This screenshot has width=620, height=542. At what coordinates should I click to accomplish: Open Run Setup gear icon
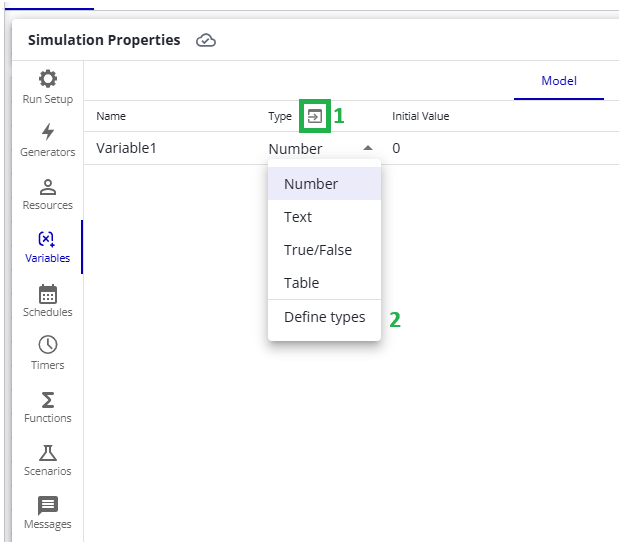47,79
